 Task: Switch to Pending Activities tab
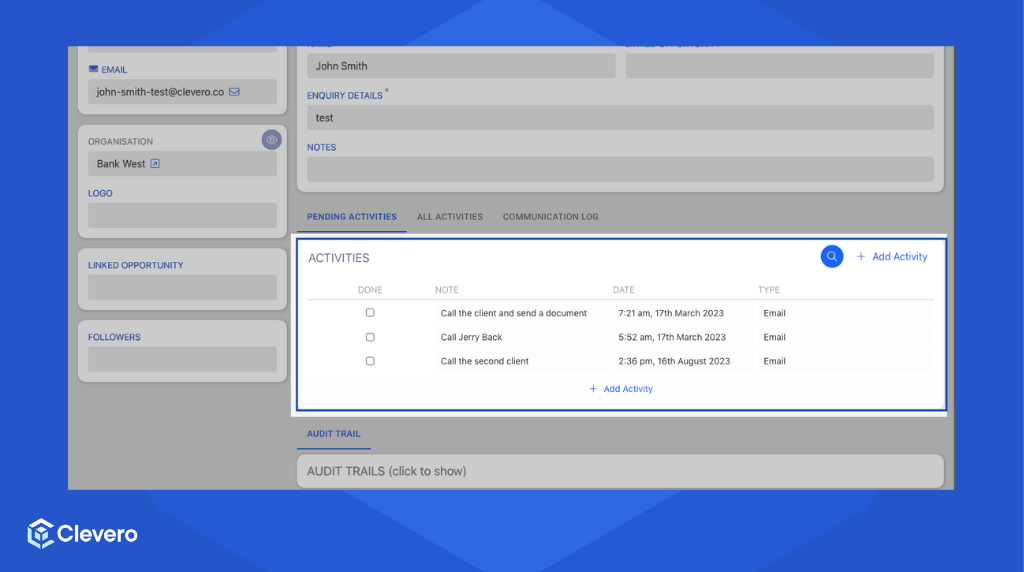coord(351,217)
